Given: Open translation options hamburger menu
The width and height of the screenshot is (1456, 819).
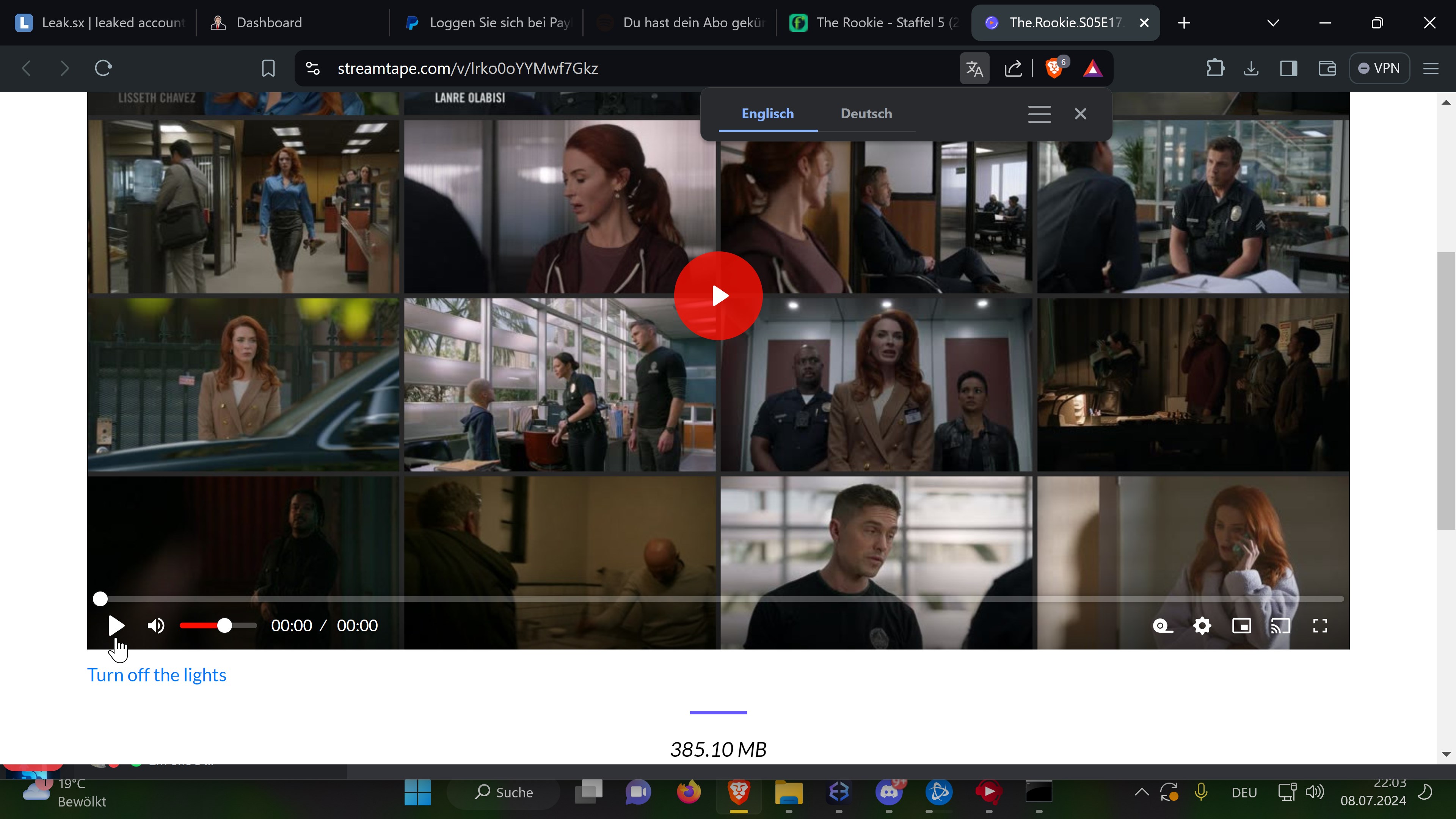Looking at the screenshot, I should point(1039,114).
